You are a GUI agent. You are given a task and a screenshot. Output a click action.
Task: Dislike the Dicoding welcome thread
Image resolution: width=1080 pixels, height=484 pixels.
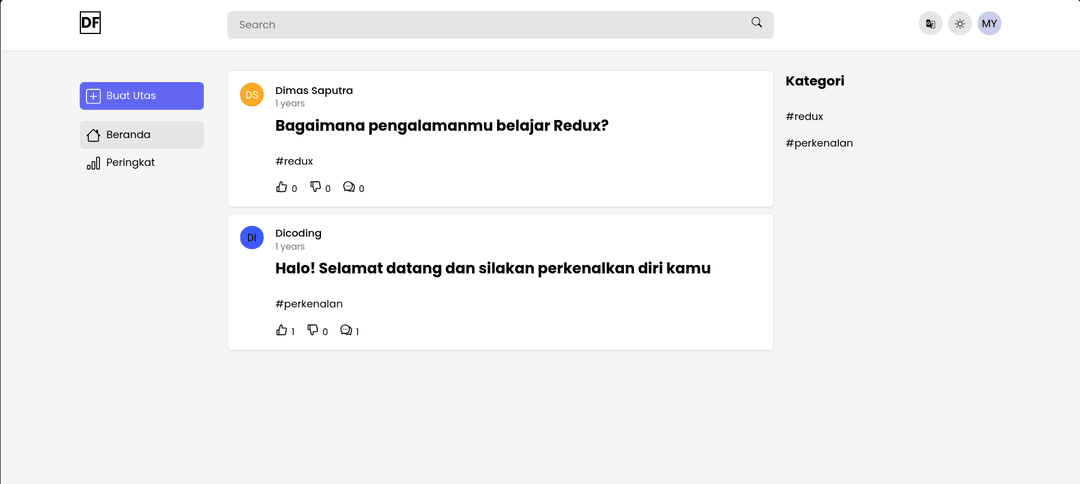coord(313,330)
